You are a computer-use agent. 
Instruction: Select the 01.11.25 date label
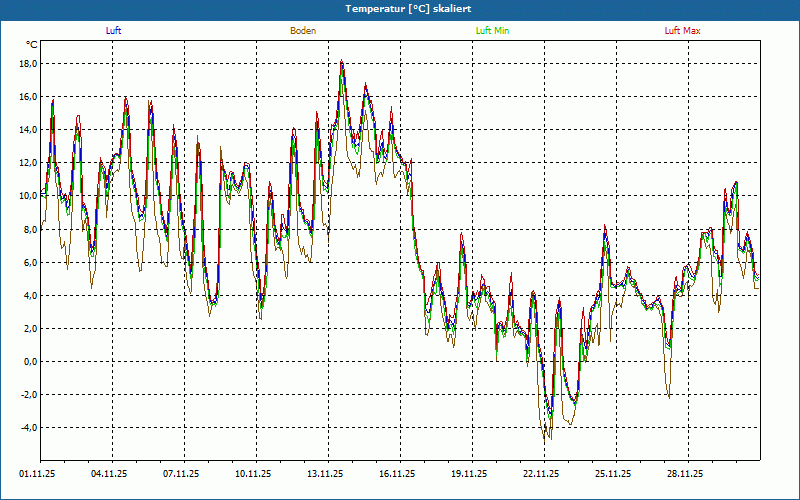(x=36, y=474)
